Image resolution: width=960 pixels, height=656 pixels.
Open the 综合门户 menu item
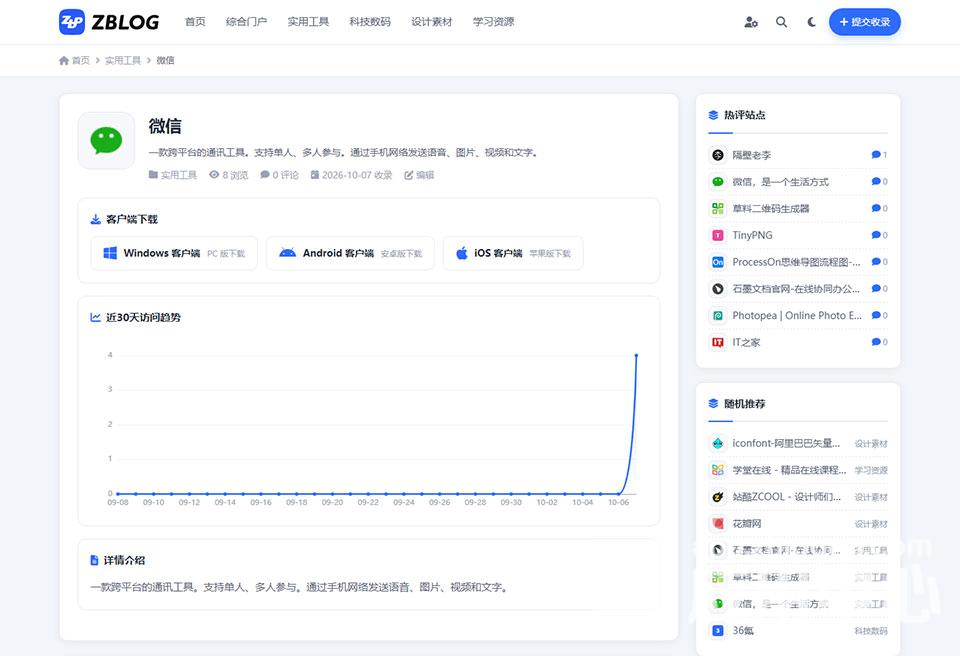[x=246, y=22]
